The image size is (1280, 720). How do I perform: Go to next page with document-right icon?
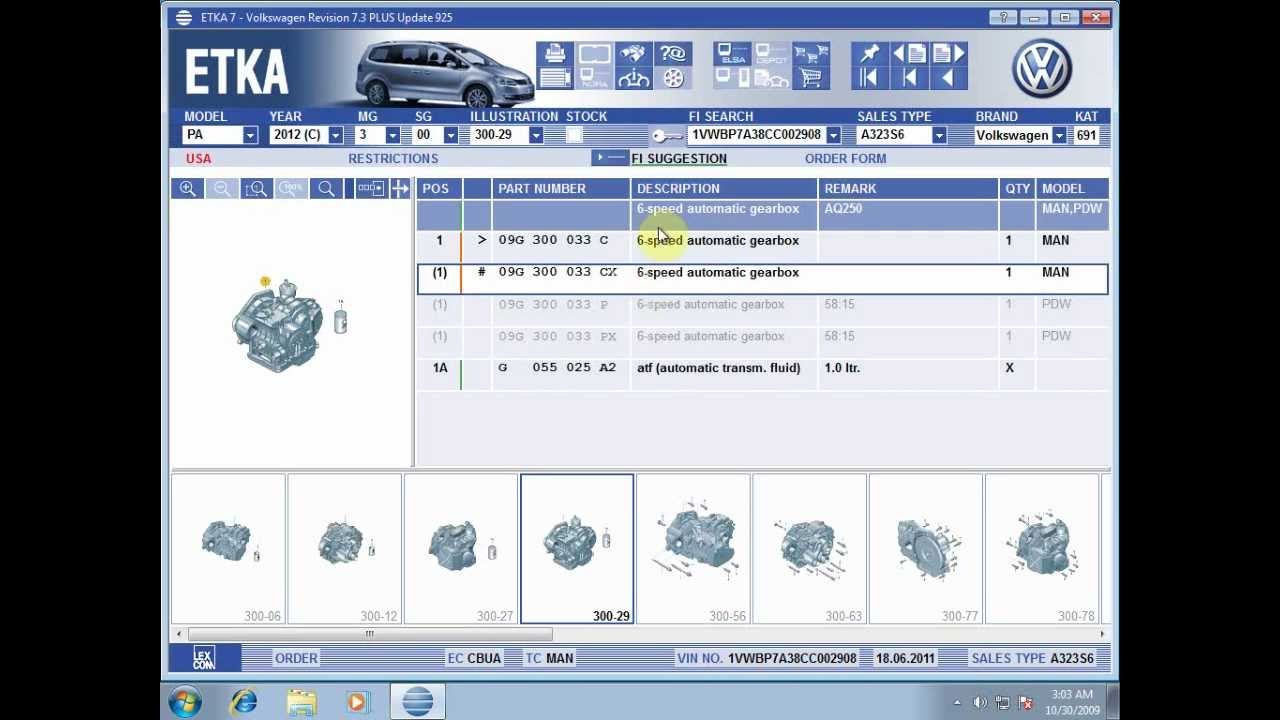pyautogui.click(x=947, y=54)
